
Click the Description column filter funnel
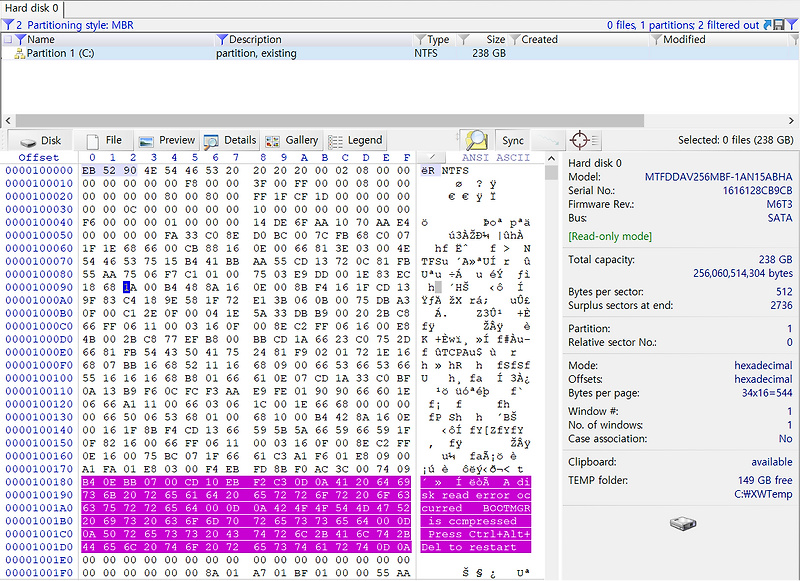coord(222,39)
